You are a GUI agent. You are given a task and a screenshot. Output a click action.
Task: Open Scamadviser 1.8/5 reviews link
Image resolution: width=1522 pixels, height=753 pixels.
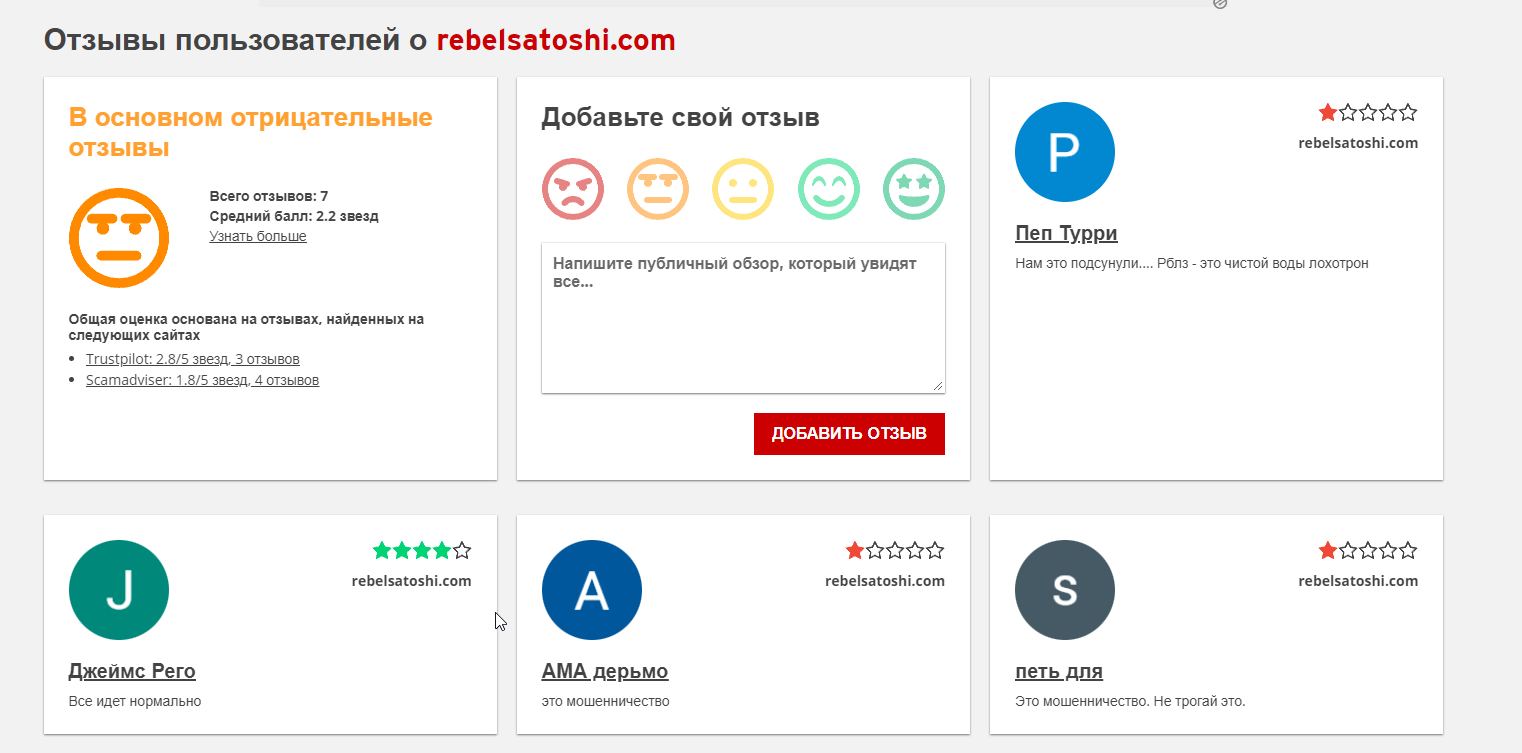(x=203, y=380)
